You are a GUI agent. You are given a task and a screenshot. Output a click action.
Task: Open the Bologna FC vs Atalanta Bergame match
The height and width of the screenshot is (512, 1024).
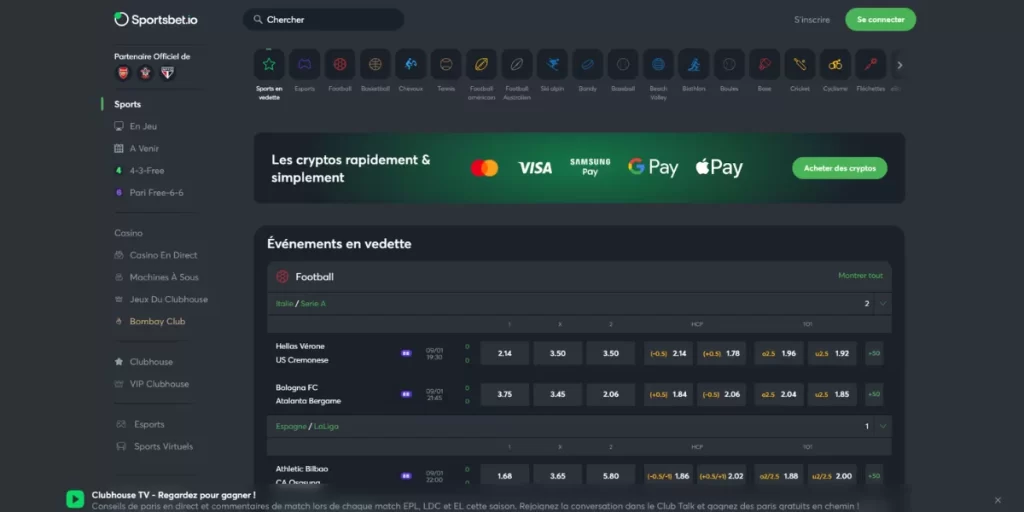tap(308, 394)
